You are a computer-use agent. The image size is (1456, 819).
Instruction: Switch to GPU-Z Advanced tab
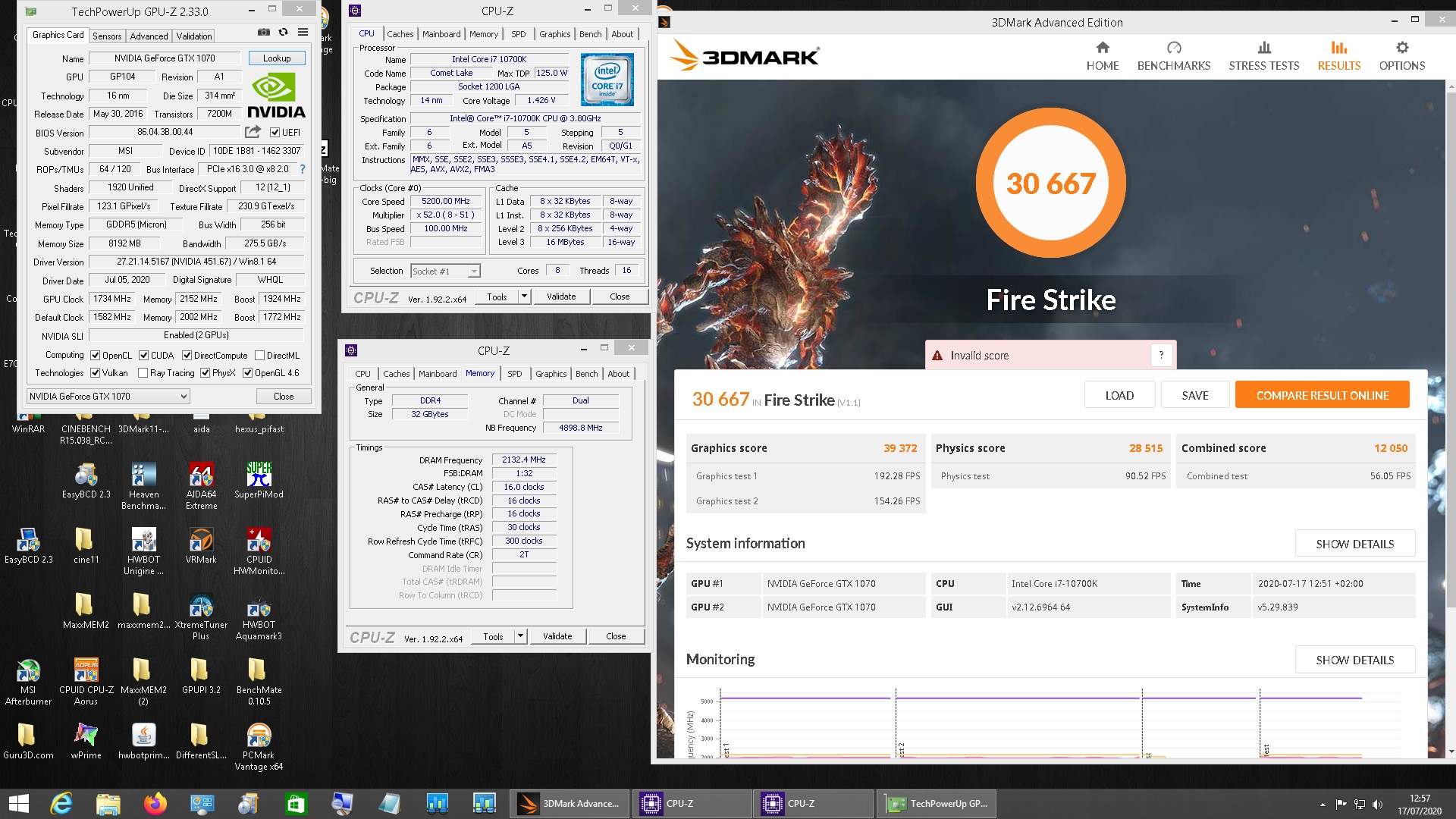point(149,36)
